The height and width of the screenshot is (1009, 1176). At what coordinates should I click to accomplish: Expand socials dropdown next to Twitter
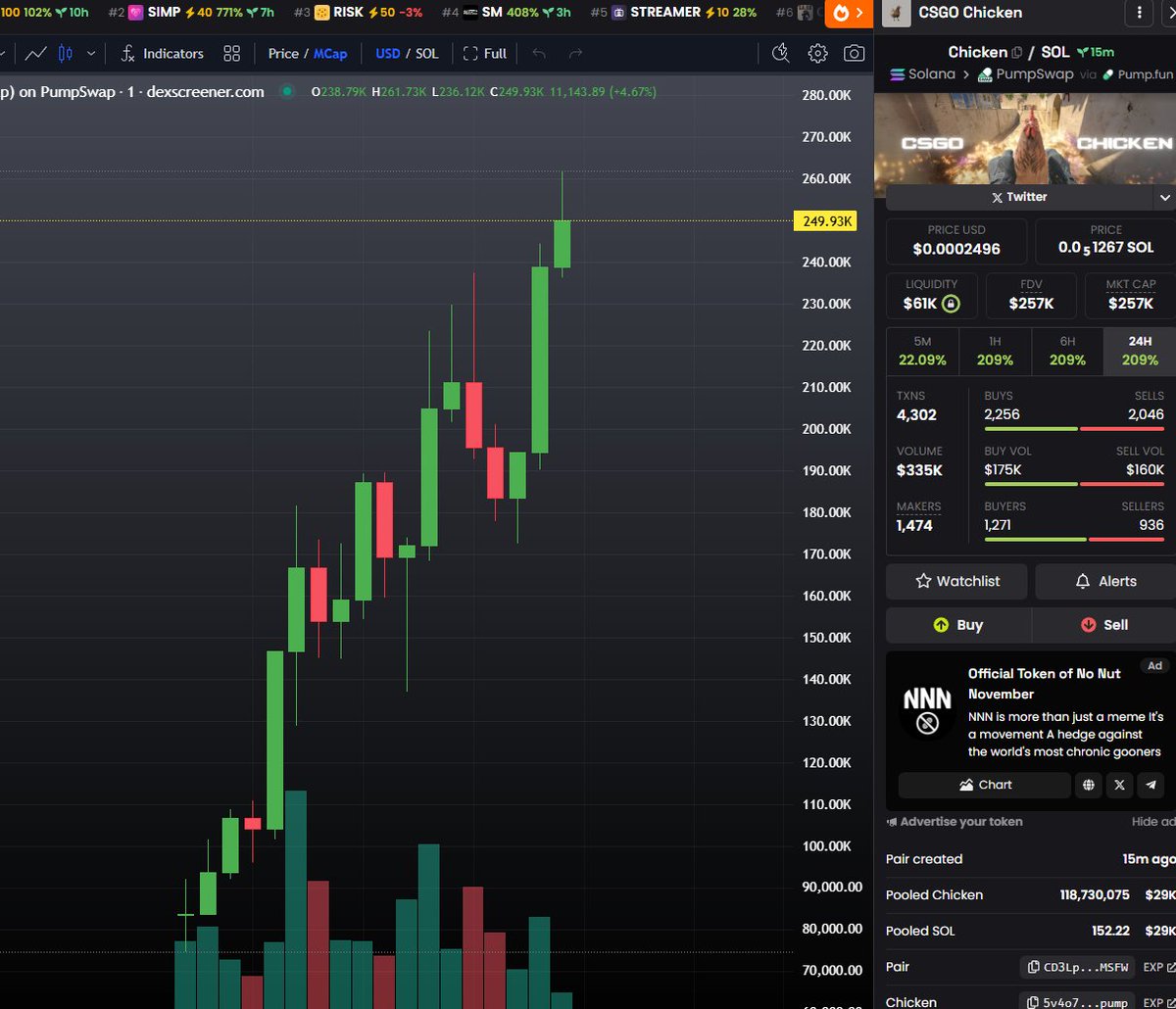click(1164, 197)
